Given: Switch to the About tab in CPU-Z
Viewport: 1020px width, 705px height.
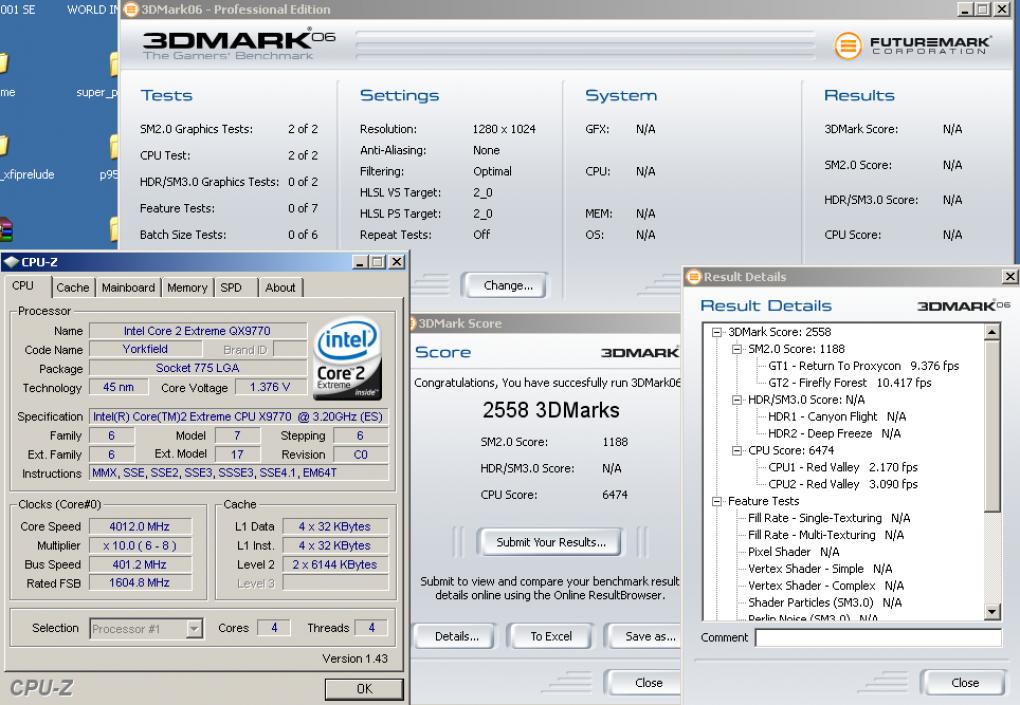Looking at the screenshot, I should [280, 287].
